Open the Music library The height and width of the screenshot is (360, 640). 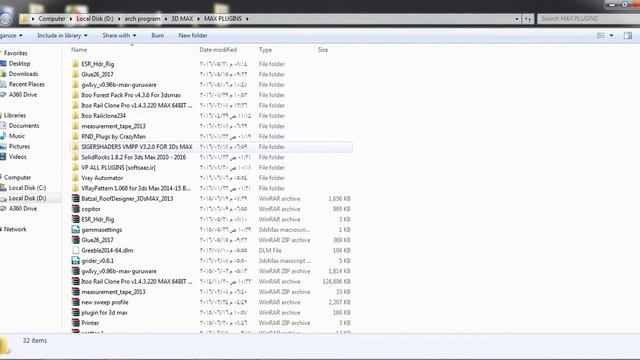tap(17, 136)
